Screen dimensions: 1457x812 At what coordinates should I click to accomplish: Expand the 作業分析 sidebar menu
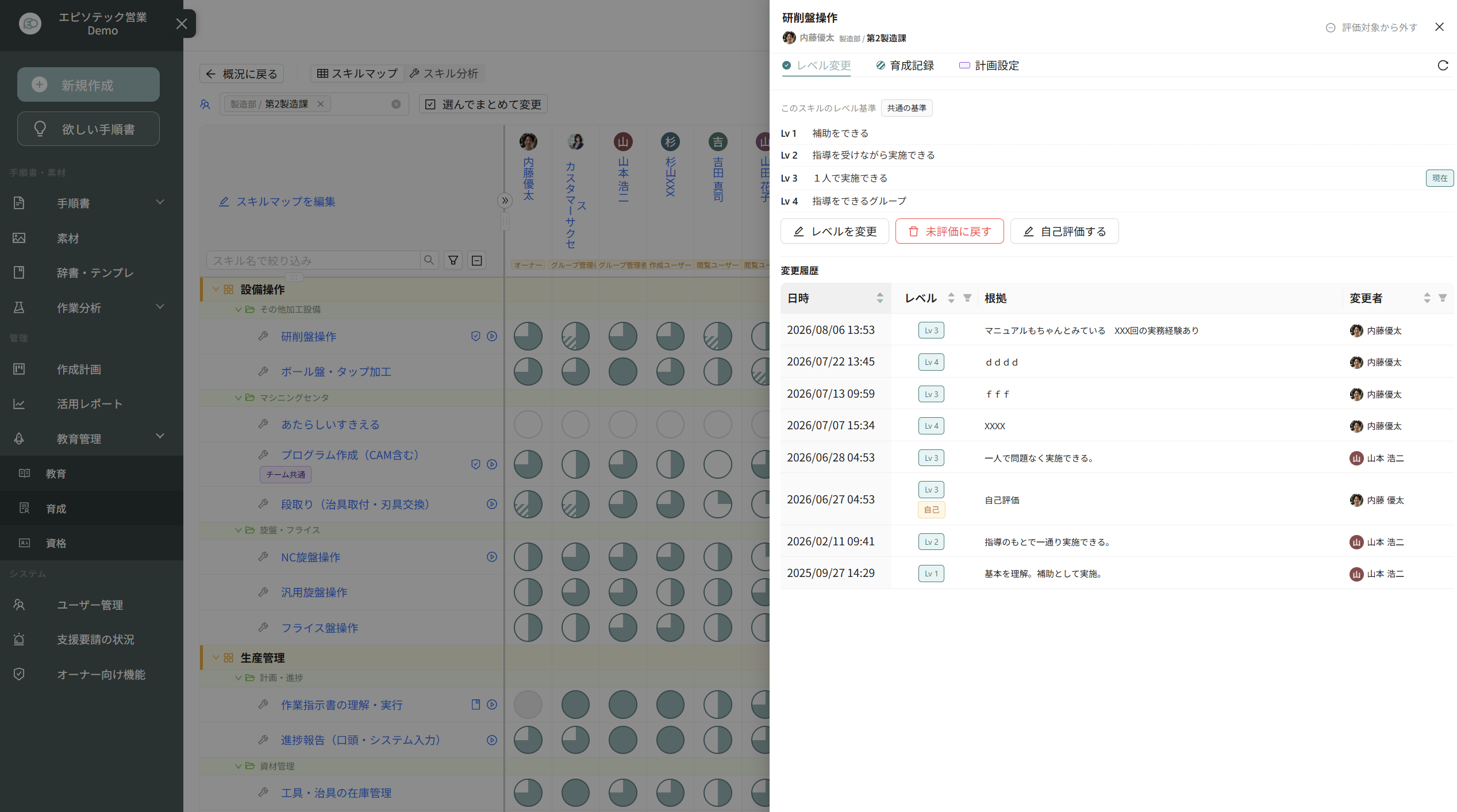click(x=91, y=307)
